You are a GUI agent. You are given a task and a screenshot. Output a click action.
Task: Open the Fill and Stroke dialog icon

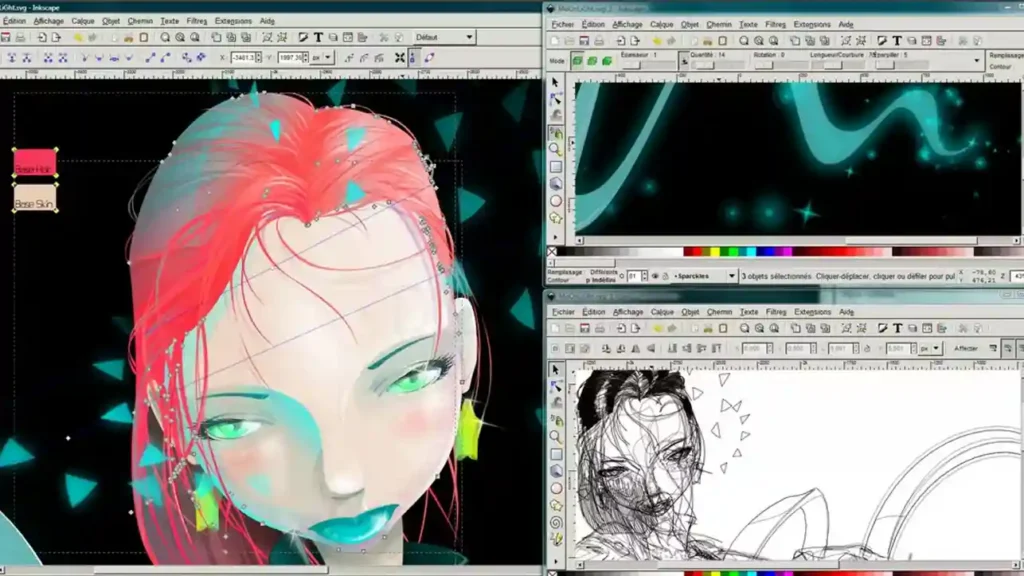point(303,37)
